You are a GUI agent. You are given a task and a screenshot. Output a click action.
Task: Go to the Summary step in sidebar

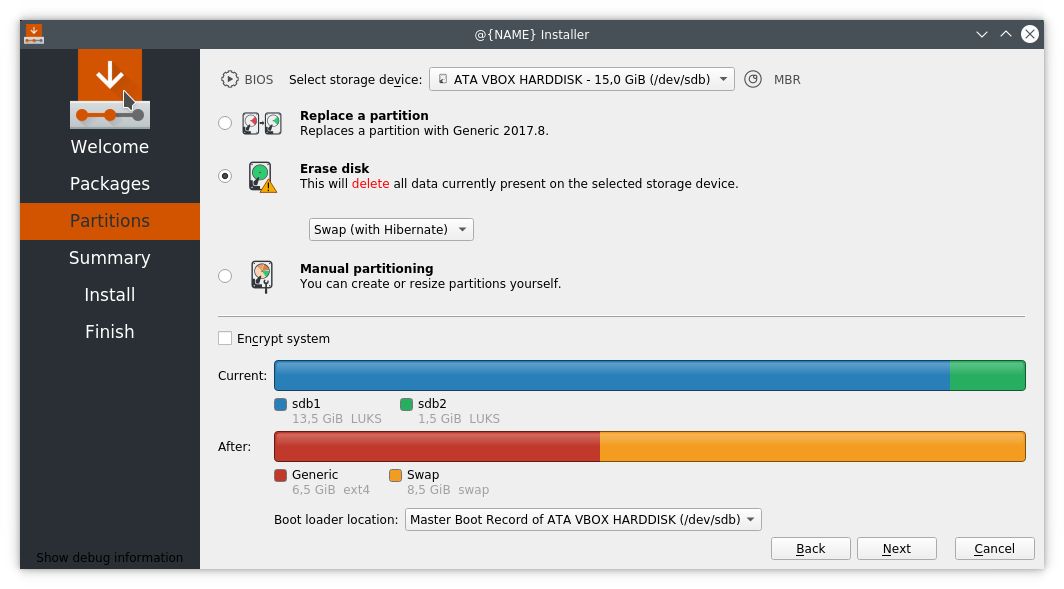(110, 258)
